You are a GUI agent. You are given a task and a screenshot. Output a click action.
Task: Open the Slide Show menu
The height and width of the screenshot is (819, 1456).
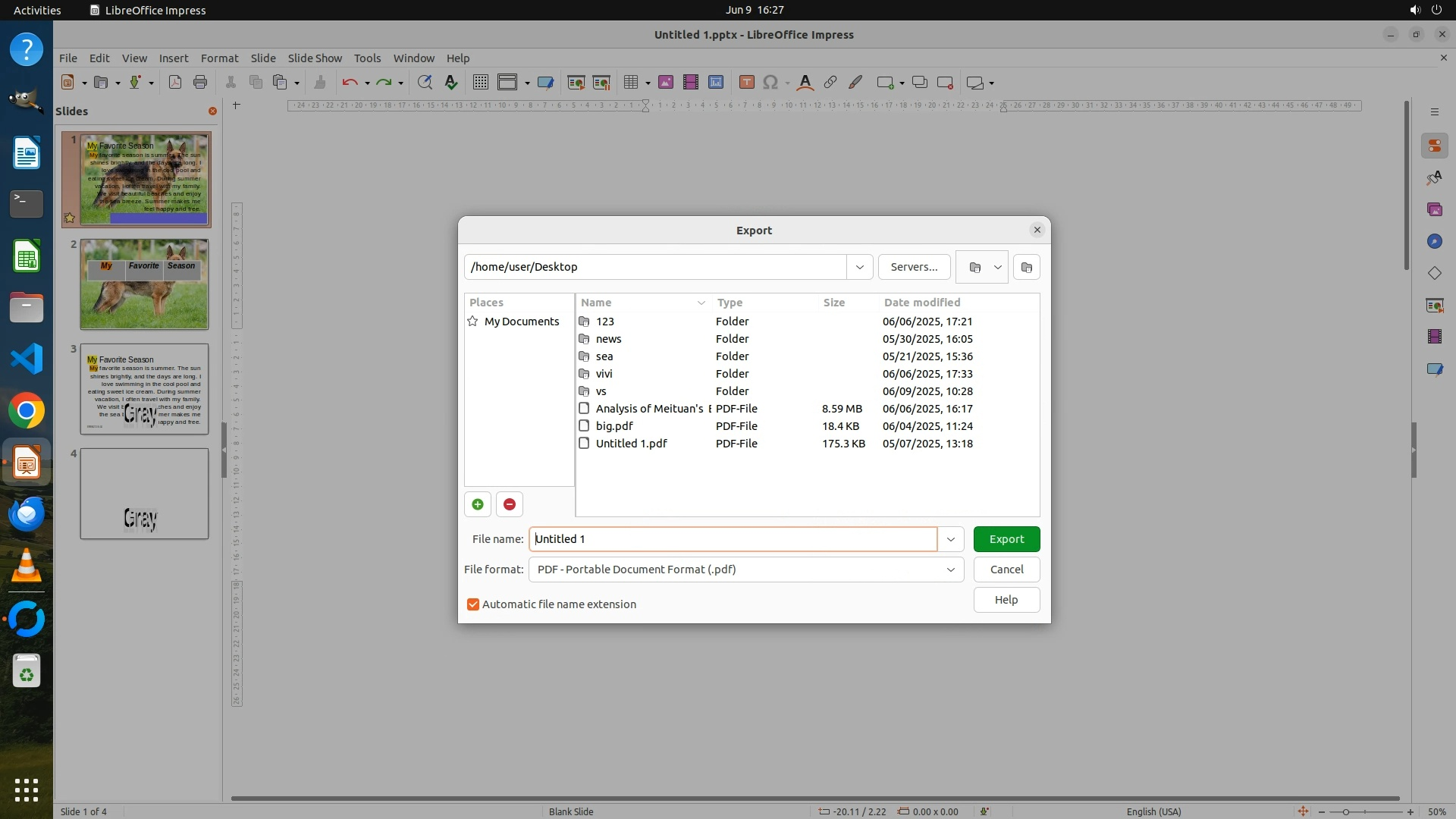pos(315,58)
